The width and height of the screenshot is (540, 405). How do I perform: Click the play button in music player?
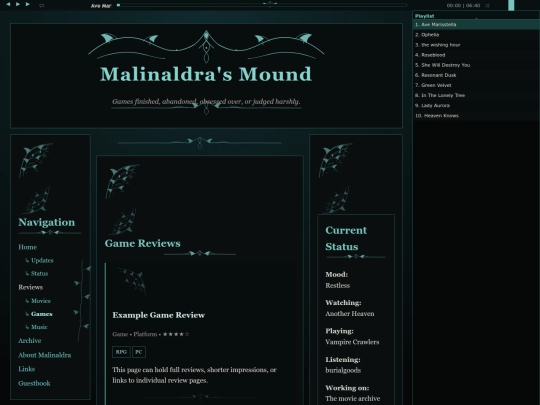(18, 4)
